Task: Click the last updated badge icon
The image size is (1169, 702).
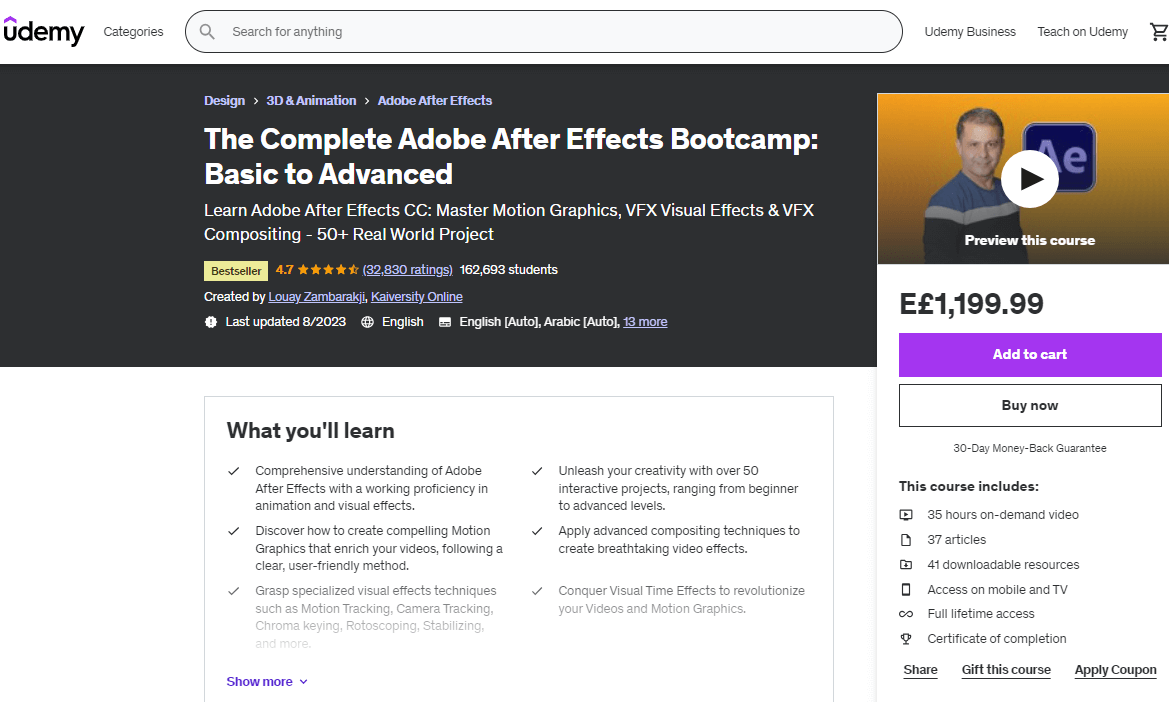Action: click(x=211, y=322)
